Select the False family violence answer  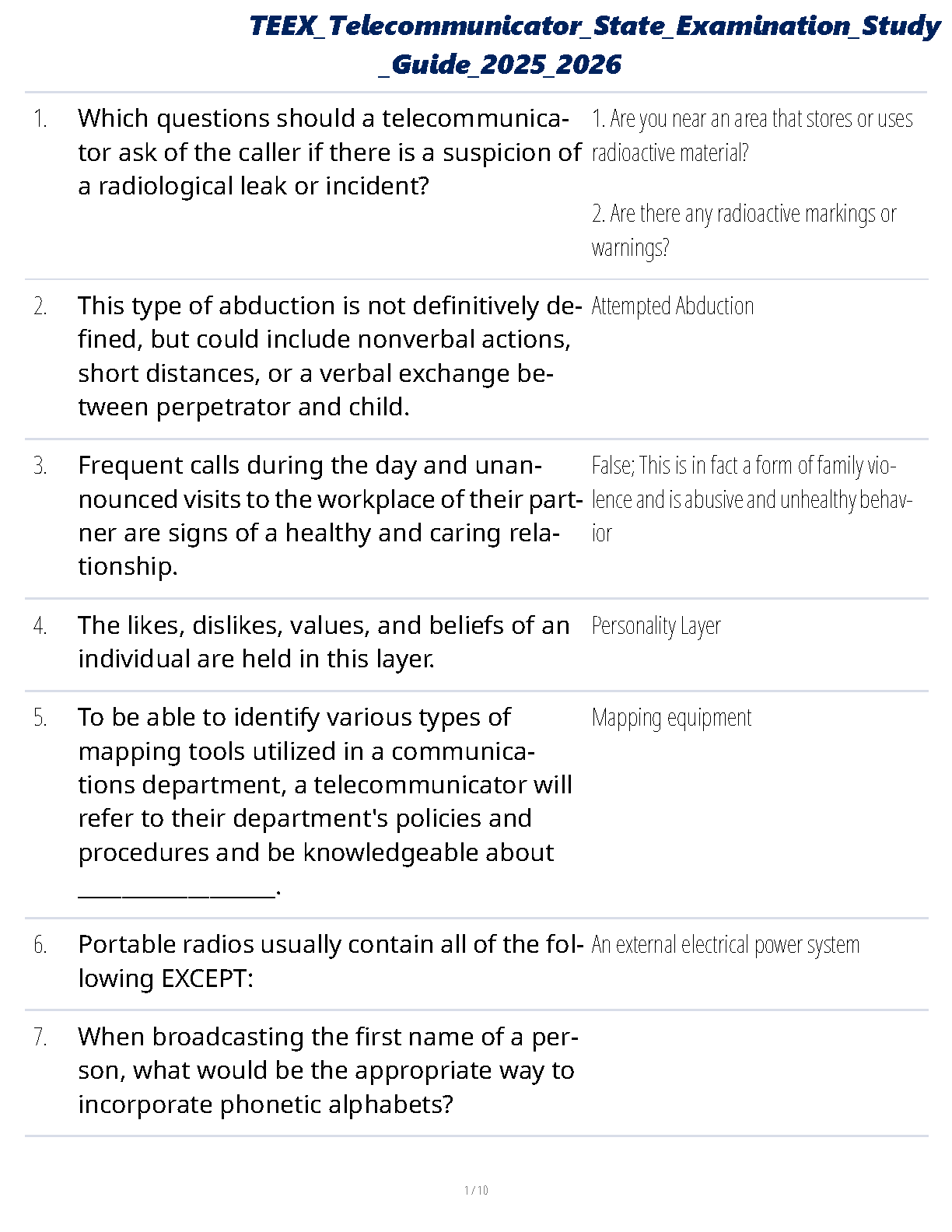pos(751,499)
